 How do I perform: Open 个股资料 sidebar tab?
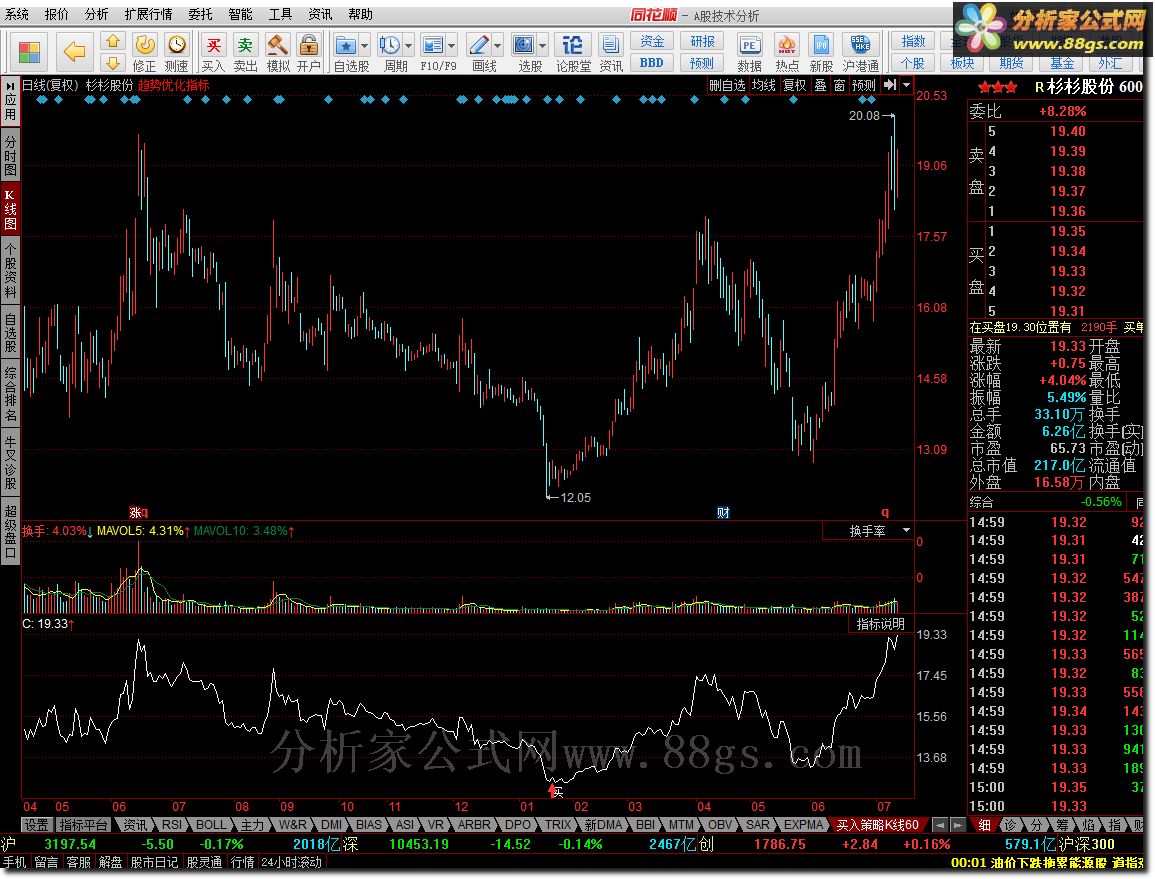tap(10, 270)
